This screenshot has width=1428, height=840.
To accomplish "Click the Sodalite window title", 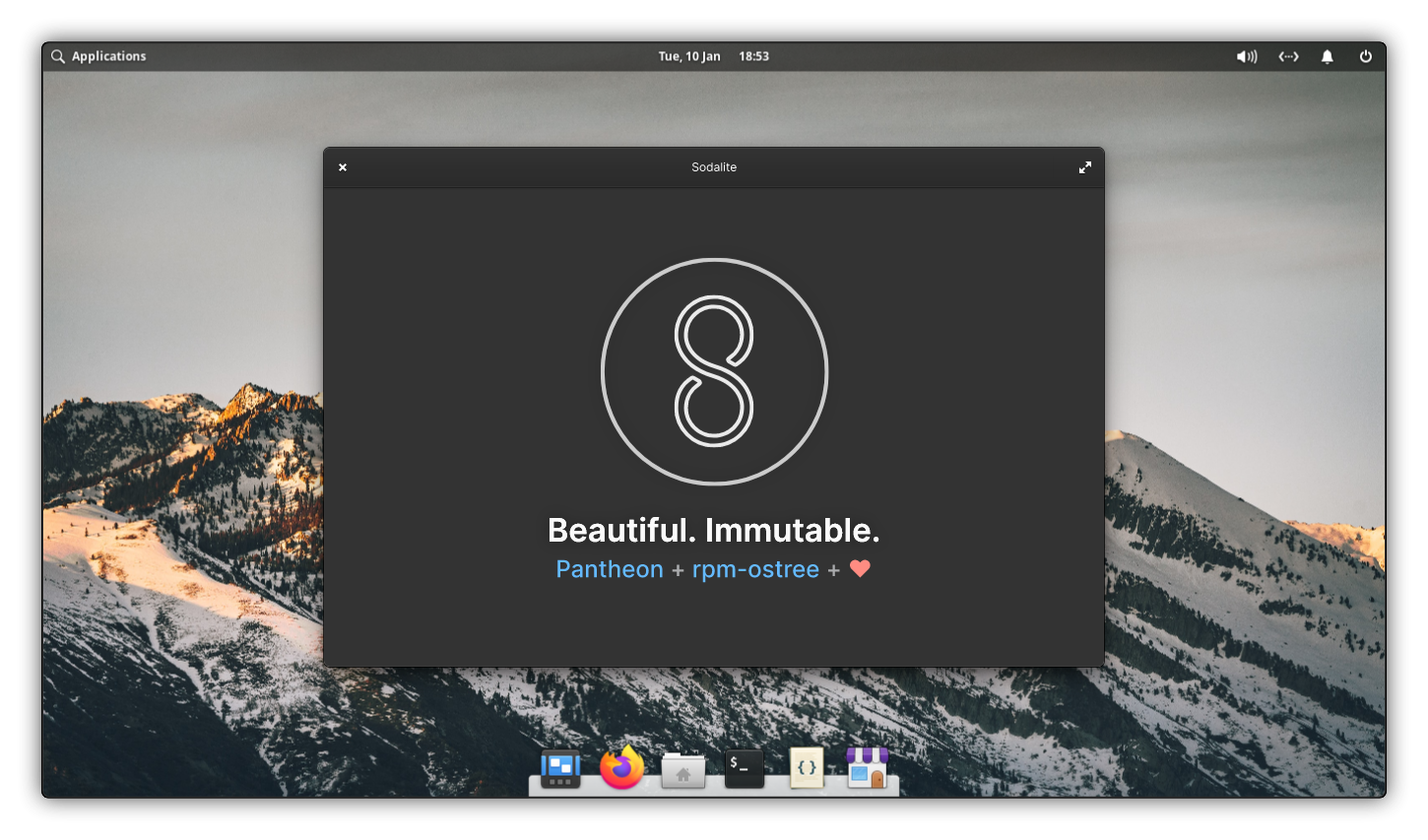I will 714,167.
